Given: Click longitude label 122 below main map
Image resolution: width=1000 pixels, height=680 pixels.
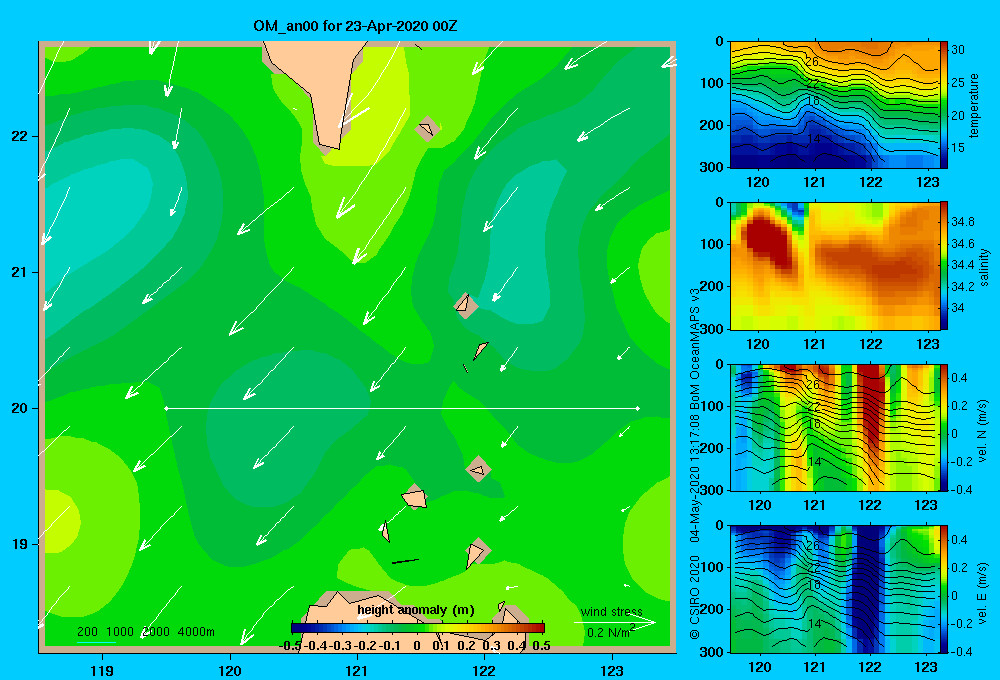Looking at the screenshot, I should [484, 670].
